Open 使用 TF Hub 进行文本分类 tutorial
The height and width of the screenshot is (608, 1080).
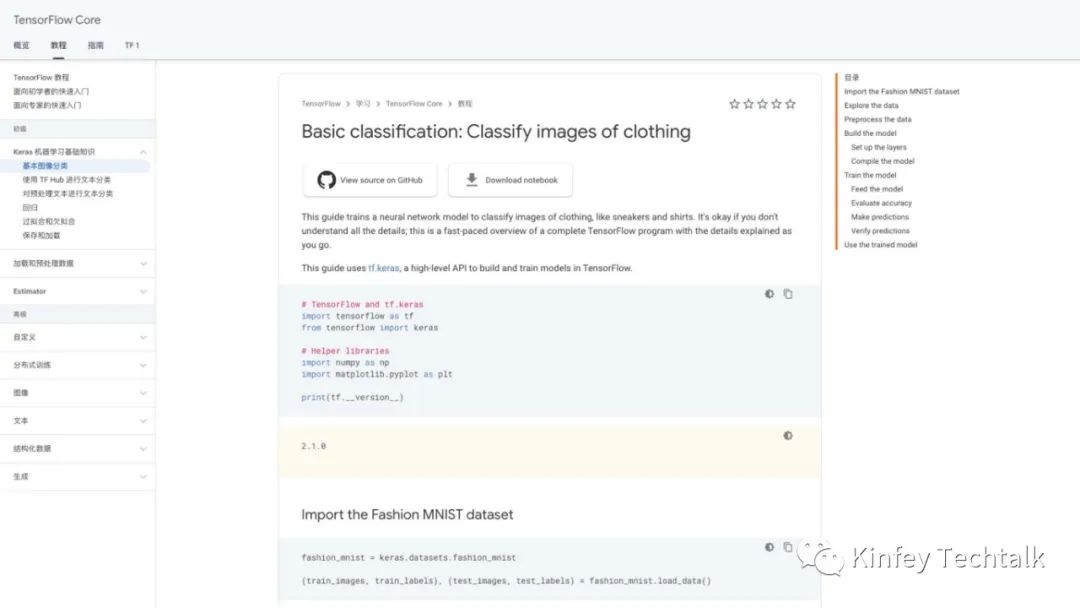point(67,180)
